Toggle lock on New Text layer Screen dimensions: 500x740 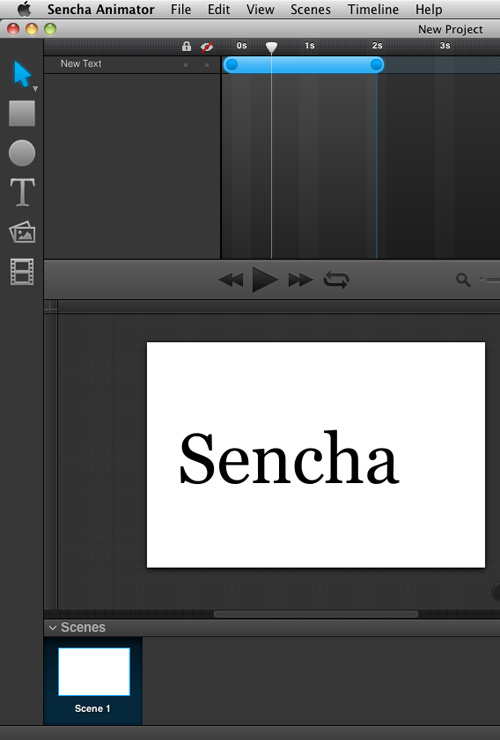coord(186,65)
